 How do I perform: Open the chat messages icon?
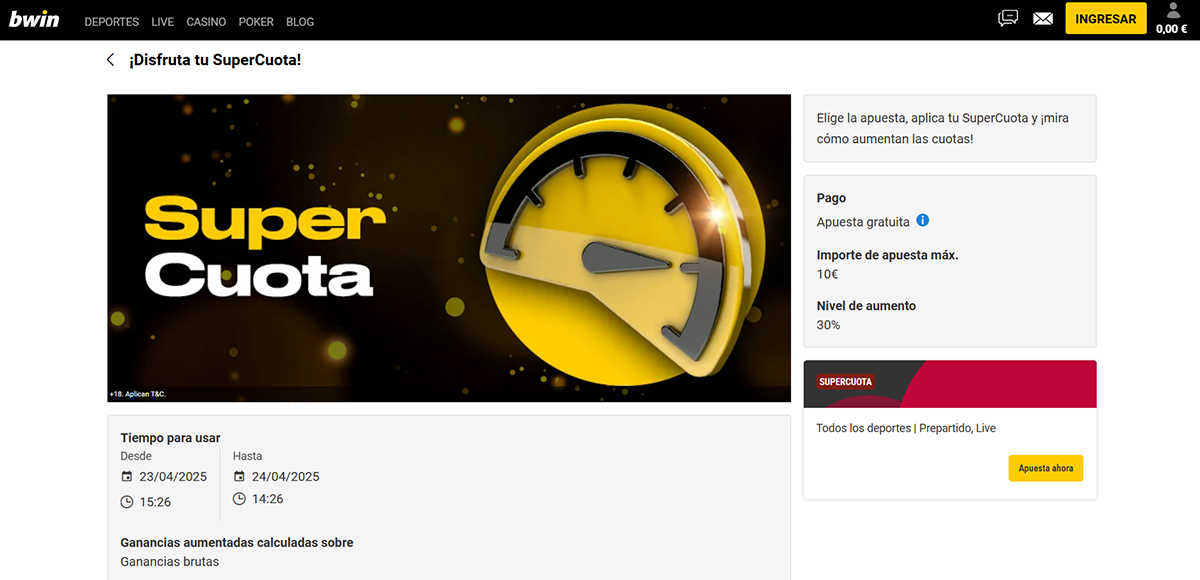(1008, 18)
